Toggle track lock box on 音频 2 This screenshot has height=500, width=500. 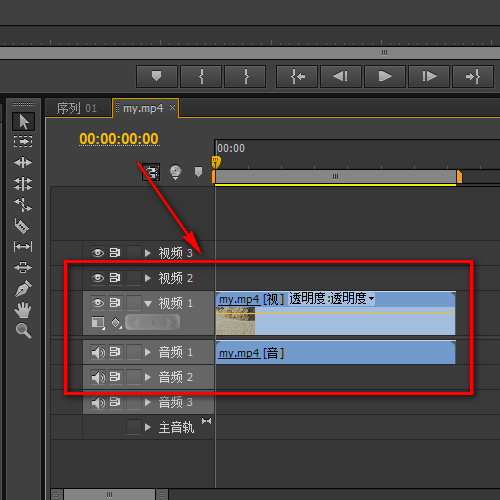tap(134, 377)
